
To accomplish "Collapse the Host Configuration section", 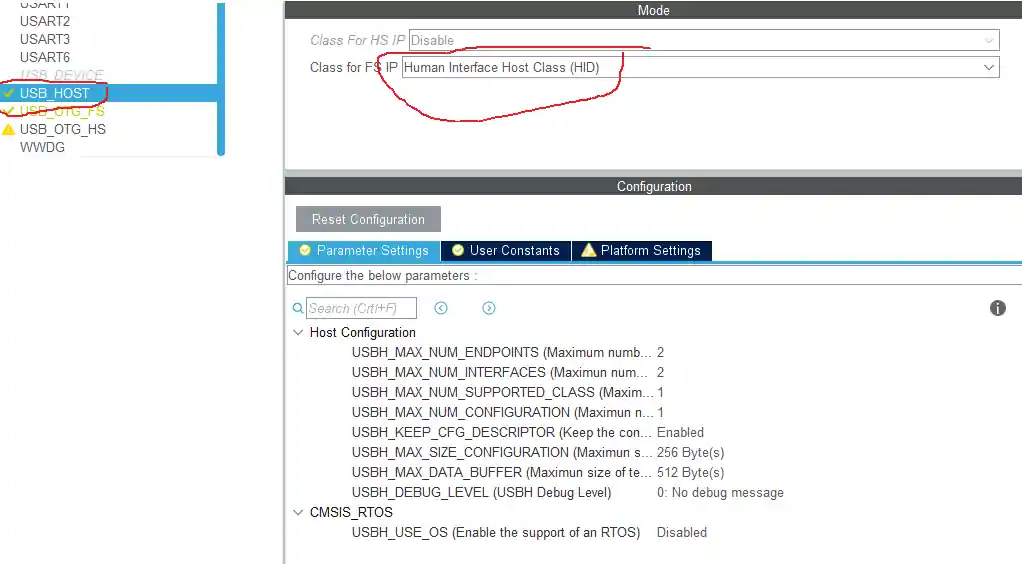I will [298, 332].
